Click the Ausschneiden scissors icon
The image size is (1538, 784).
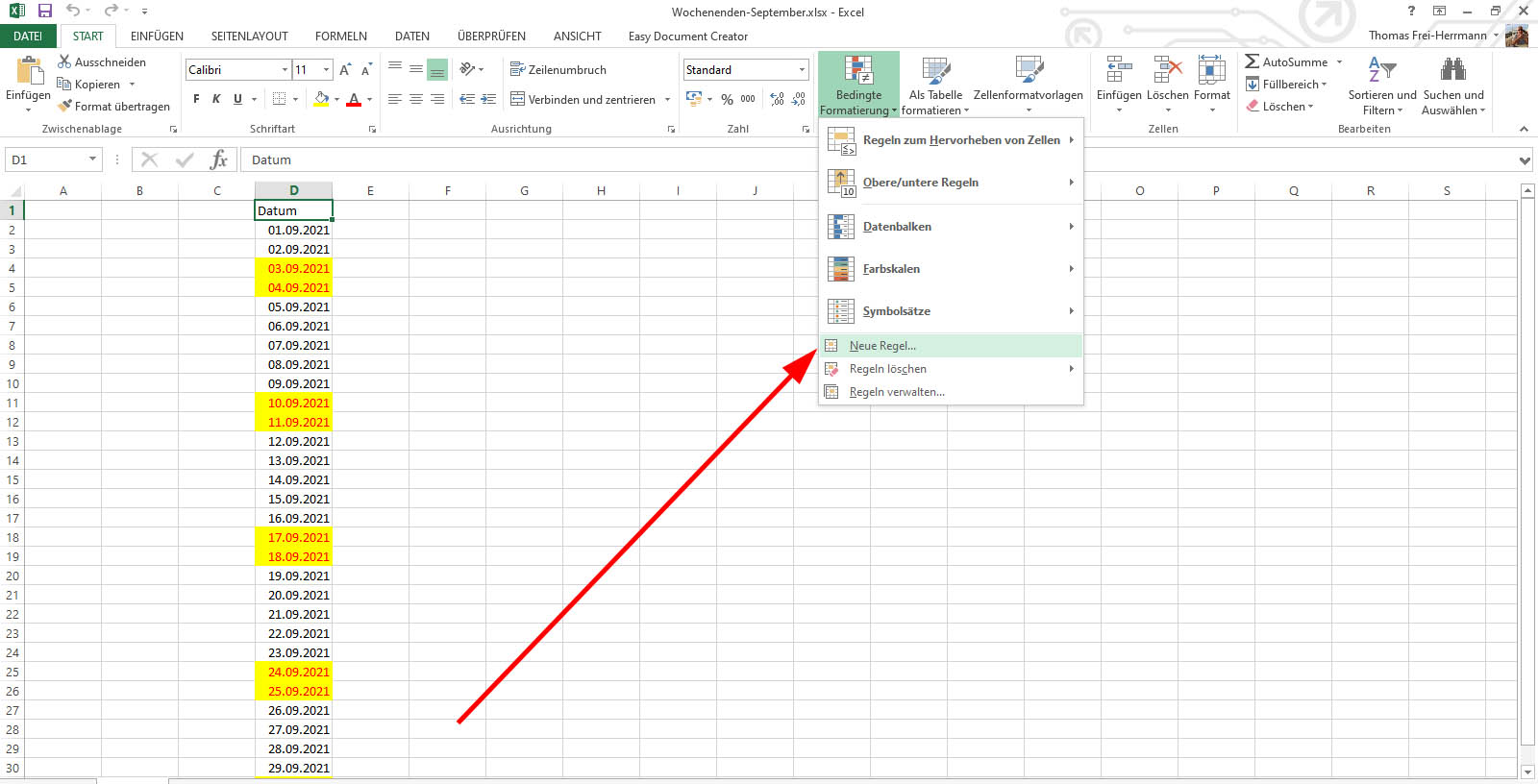(x=64, y=61)
